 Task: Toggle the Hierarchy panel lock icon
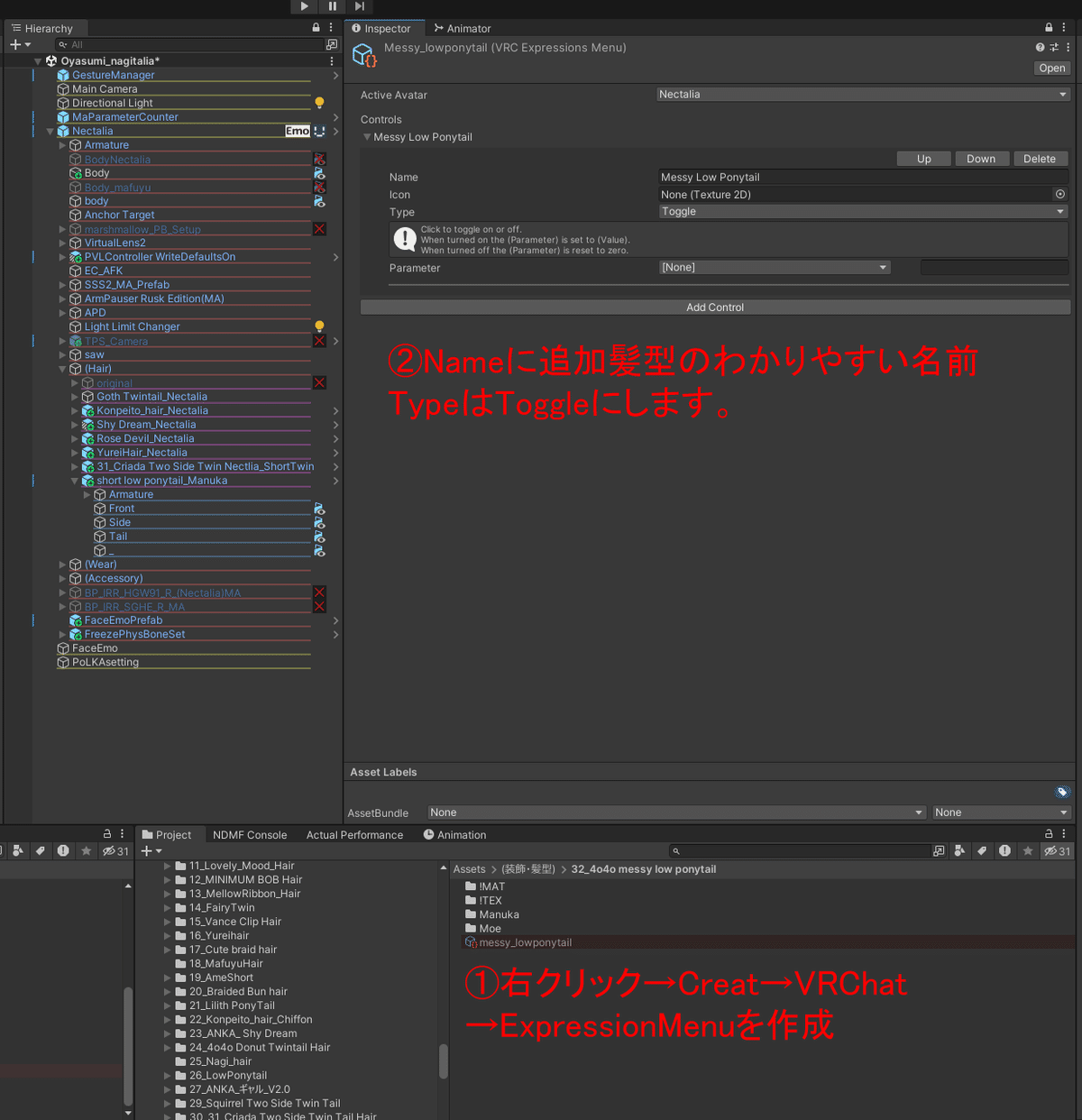pyautogui.click(x=316, y=28)
